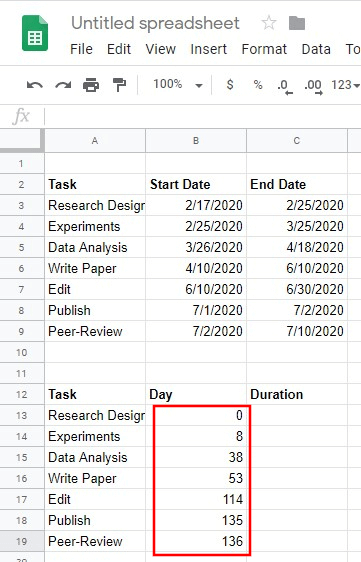Apply currency format with dollar icon
Screen dimensions: 361x562
click(230, 85)
